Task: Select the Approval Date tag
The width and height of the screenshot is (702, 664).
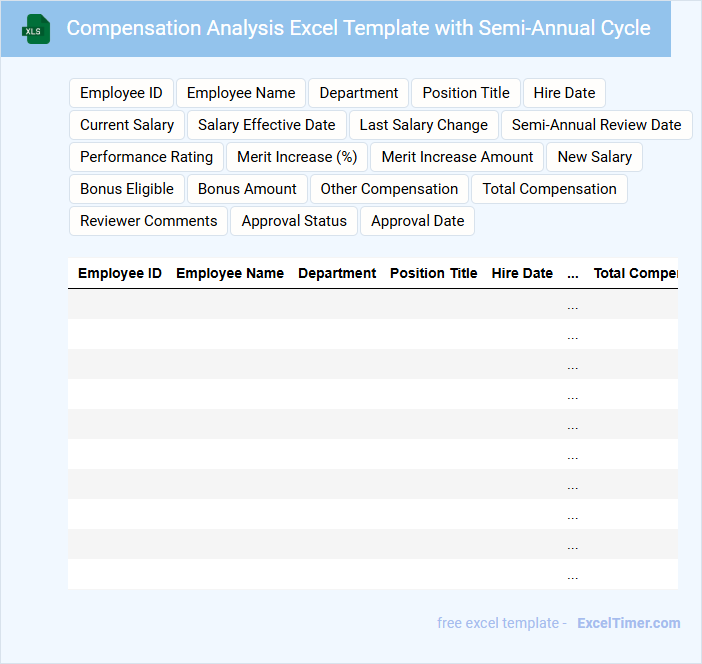Action: pos(417,221)
